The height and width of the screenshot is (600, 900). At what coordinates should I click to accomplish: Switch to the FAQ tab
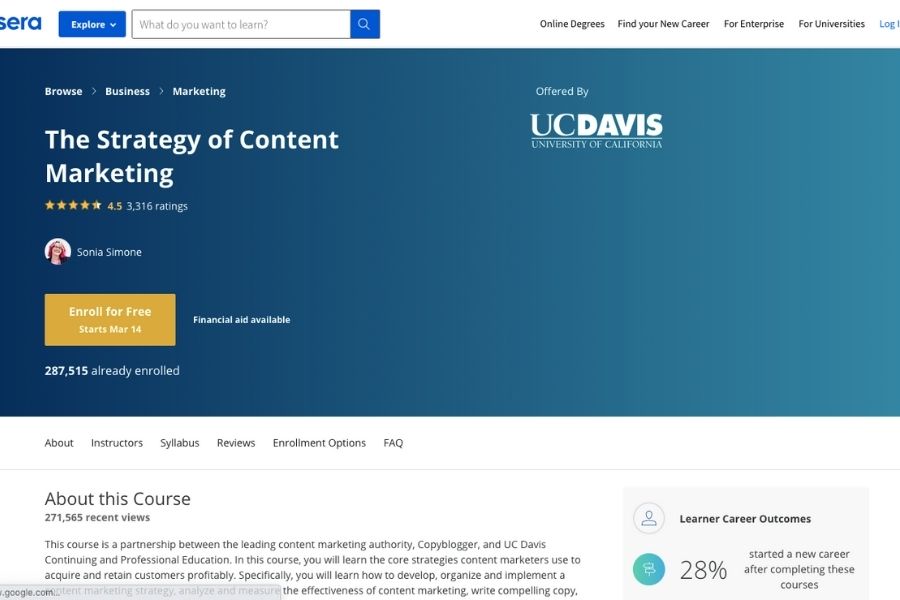[x=393, y=443]
